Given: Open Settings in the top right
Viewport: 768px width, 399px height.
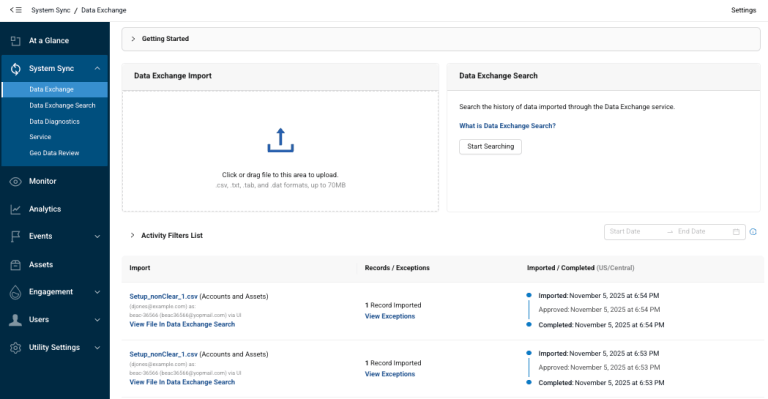Looking at the screenshot, I should coord(744,10).
